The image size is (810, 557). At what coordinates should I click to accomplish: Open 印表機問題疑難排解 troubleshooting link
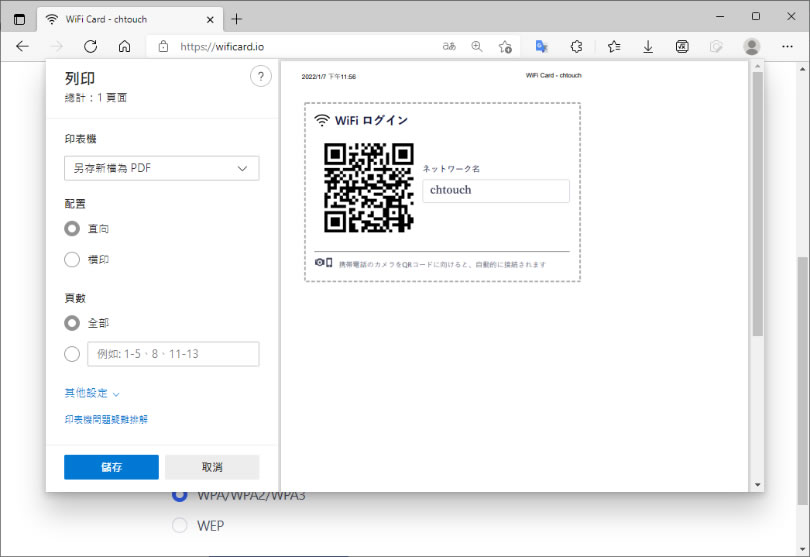106,419
